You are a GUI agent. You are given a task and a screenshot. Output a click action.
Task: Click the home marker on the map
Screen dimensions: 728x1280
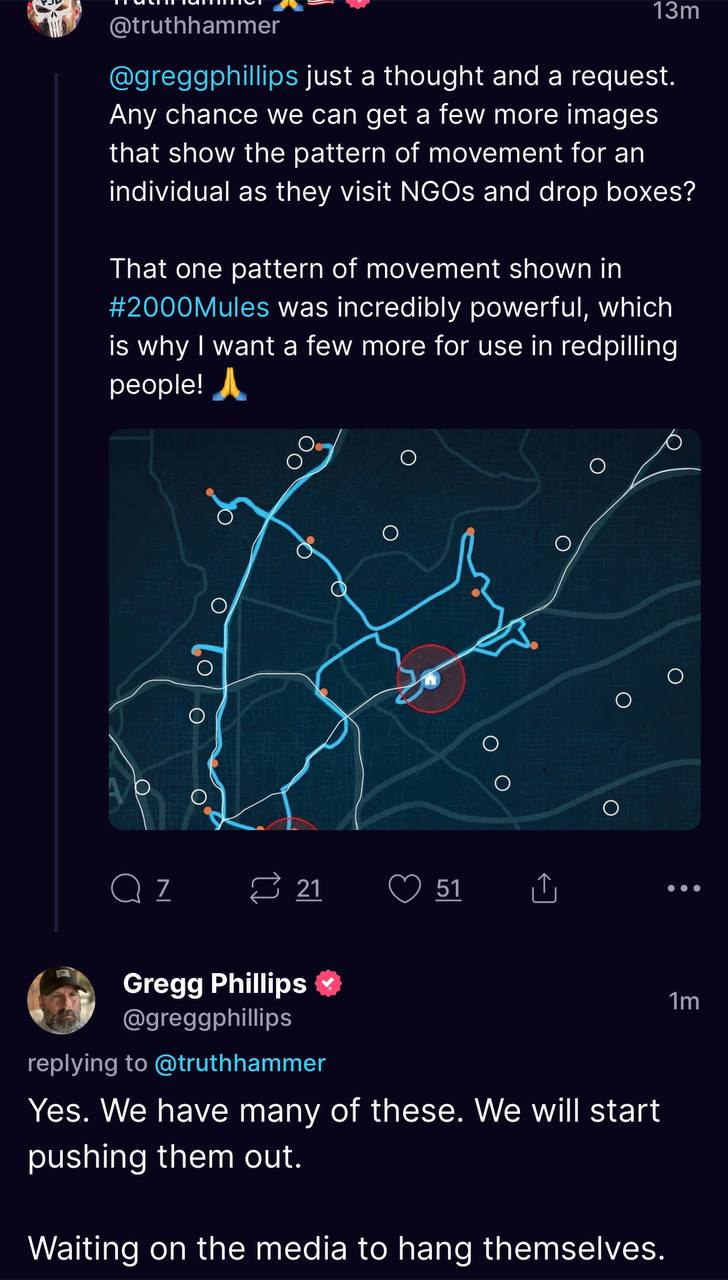coord(431,680)
